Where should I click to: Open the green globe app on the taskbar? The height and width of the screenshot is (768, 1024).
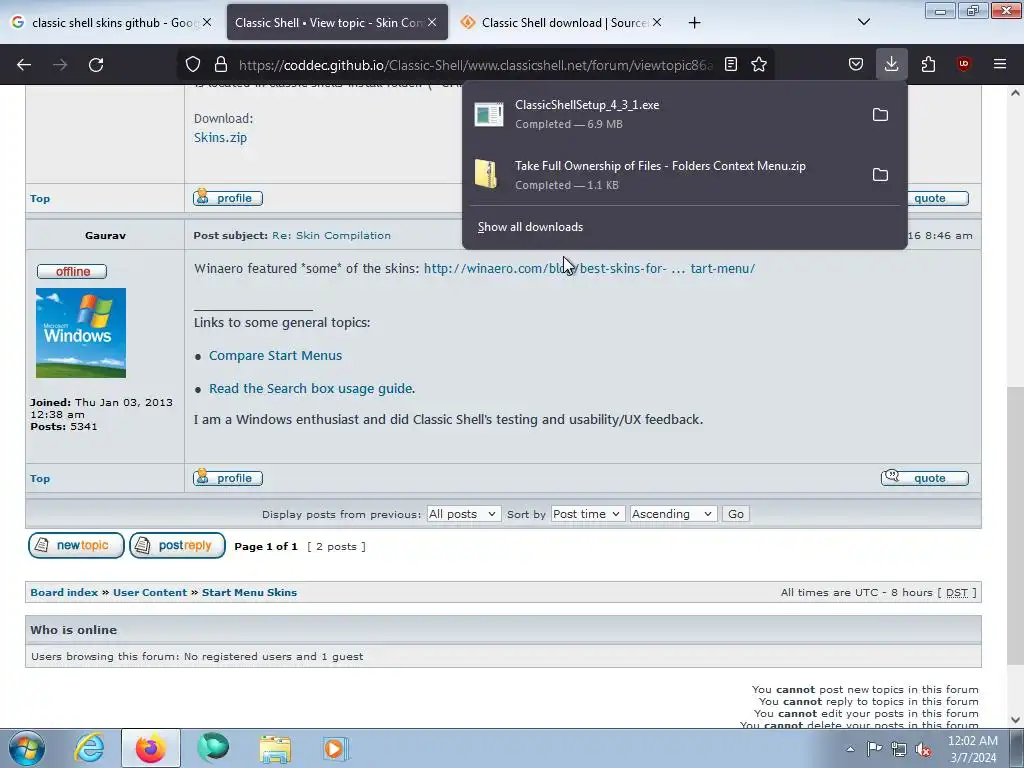[x=213, y=748]
